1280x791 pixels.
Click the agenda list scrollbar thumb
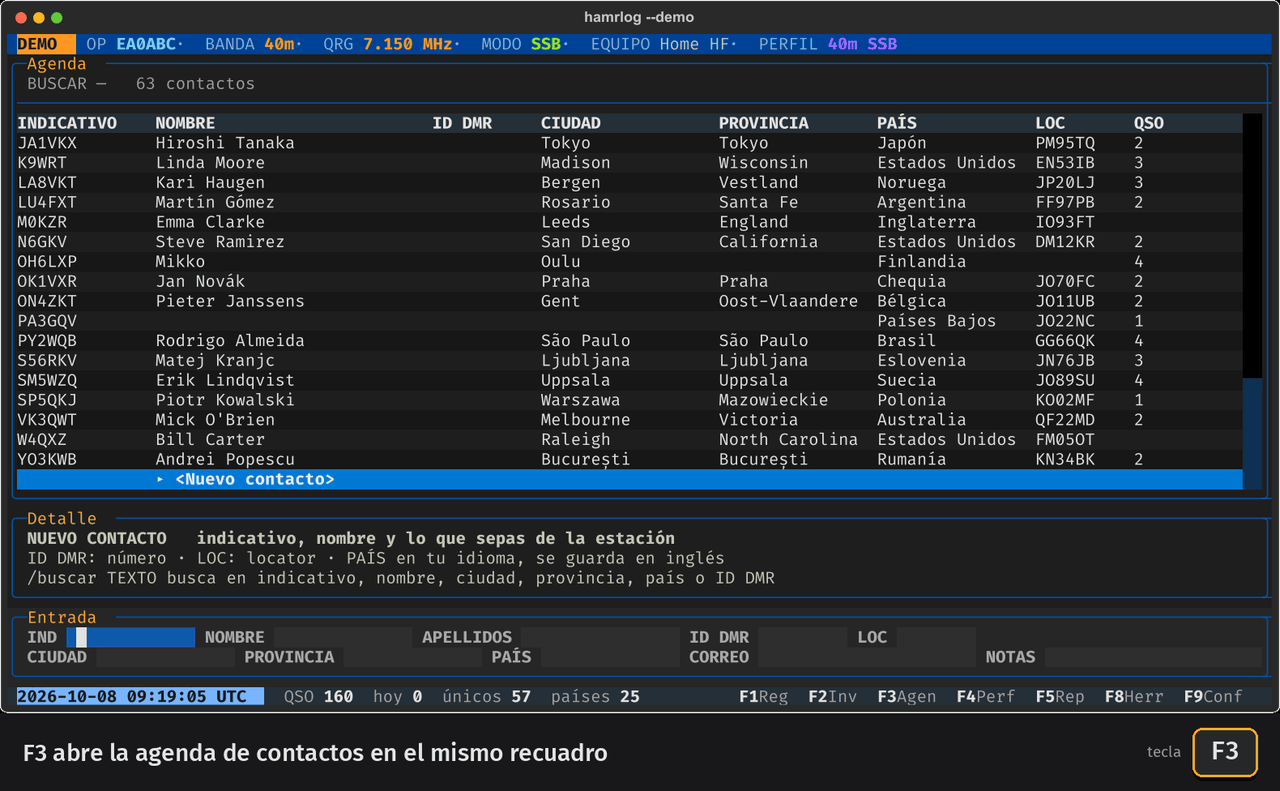coord(1252,434)
